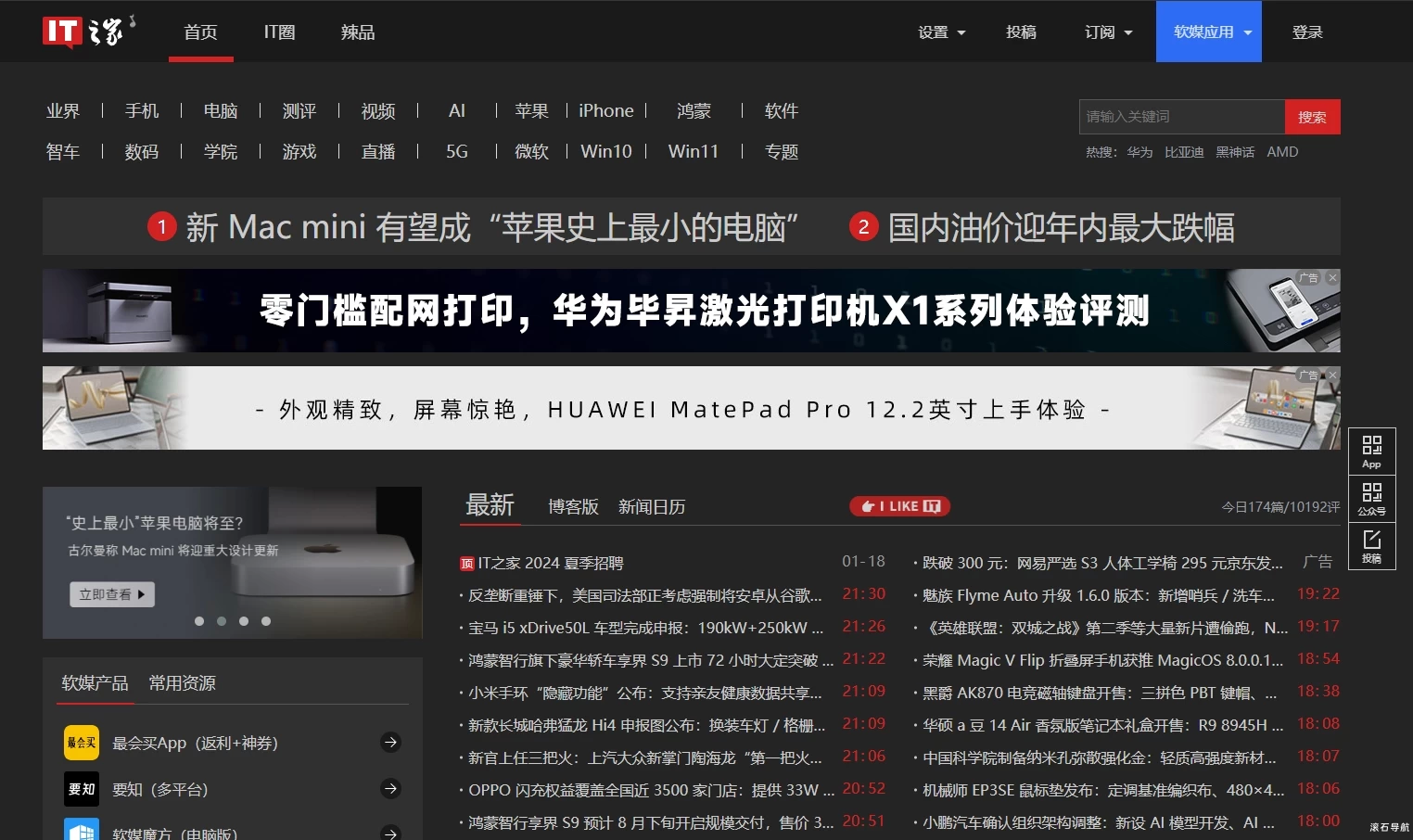Open the iPhone category
Image resolution: width=1413 pixels, height=840 pixels.
point(606,110)
